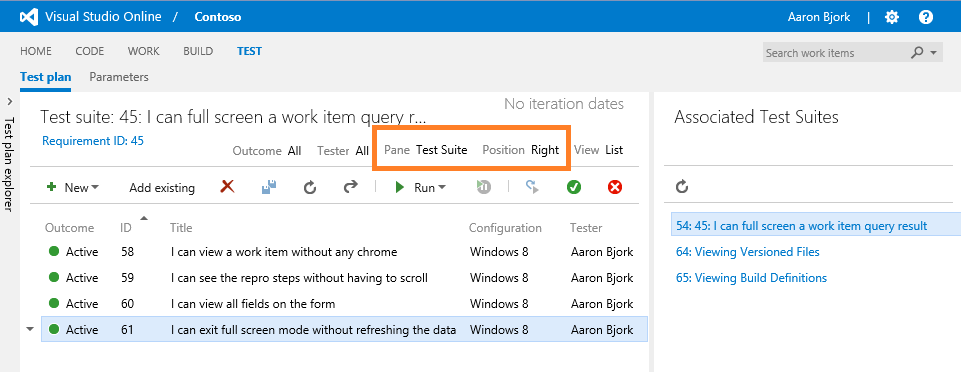
Task: Expand the Test plan explorer panel
Action: coord(9,101)
